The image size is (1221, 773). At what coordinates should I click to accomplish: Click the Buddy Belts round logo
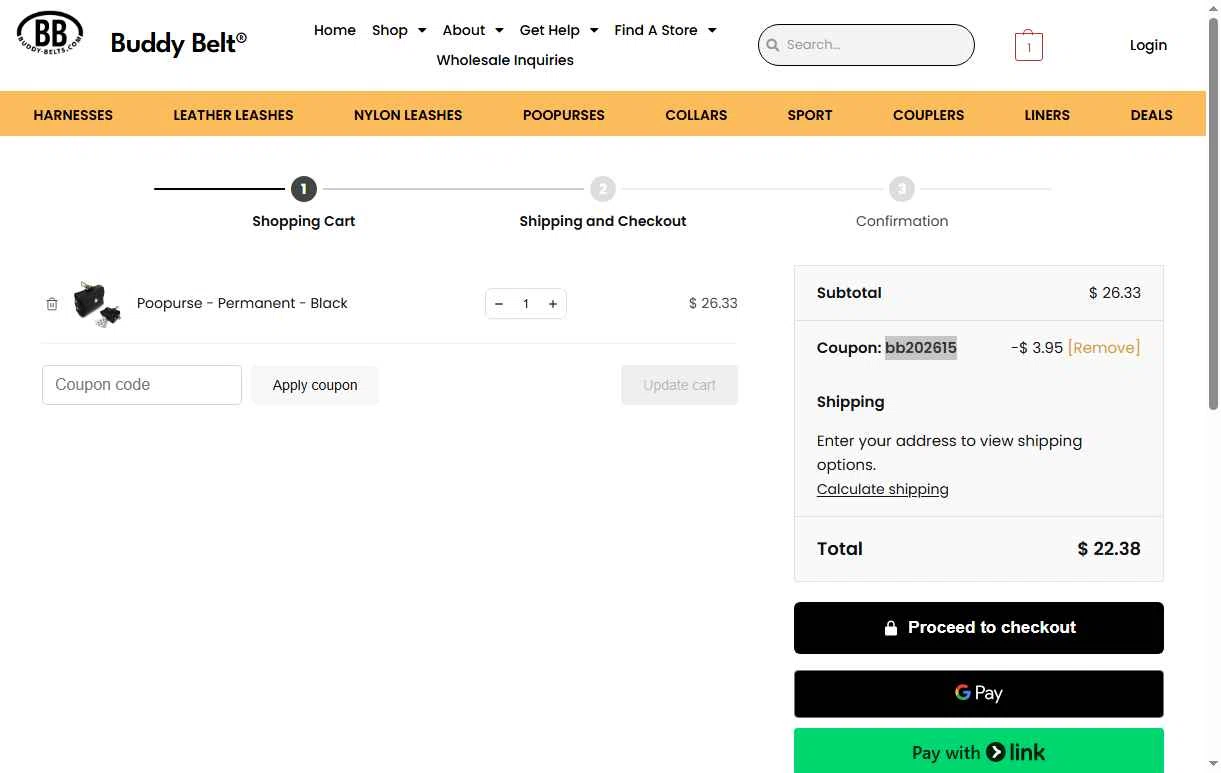49,32
